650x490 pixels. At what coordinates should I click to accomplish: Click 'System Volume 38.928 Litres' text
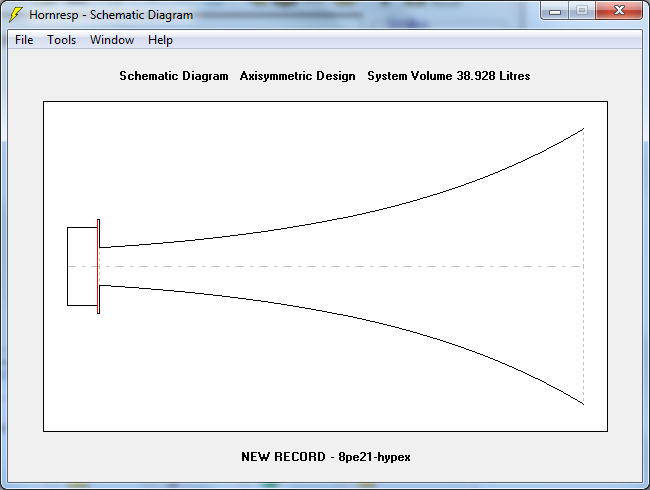click(449, 76)
